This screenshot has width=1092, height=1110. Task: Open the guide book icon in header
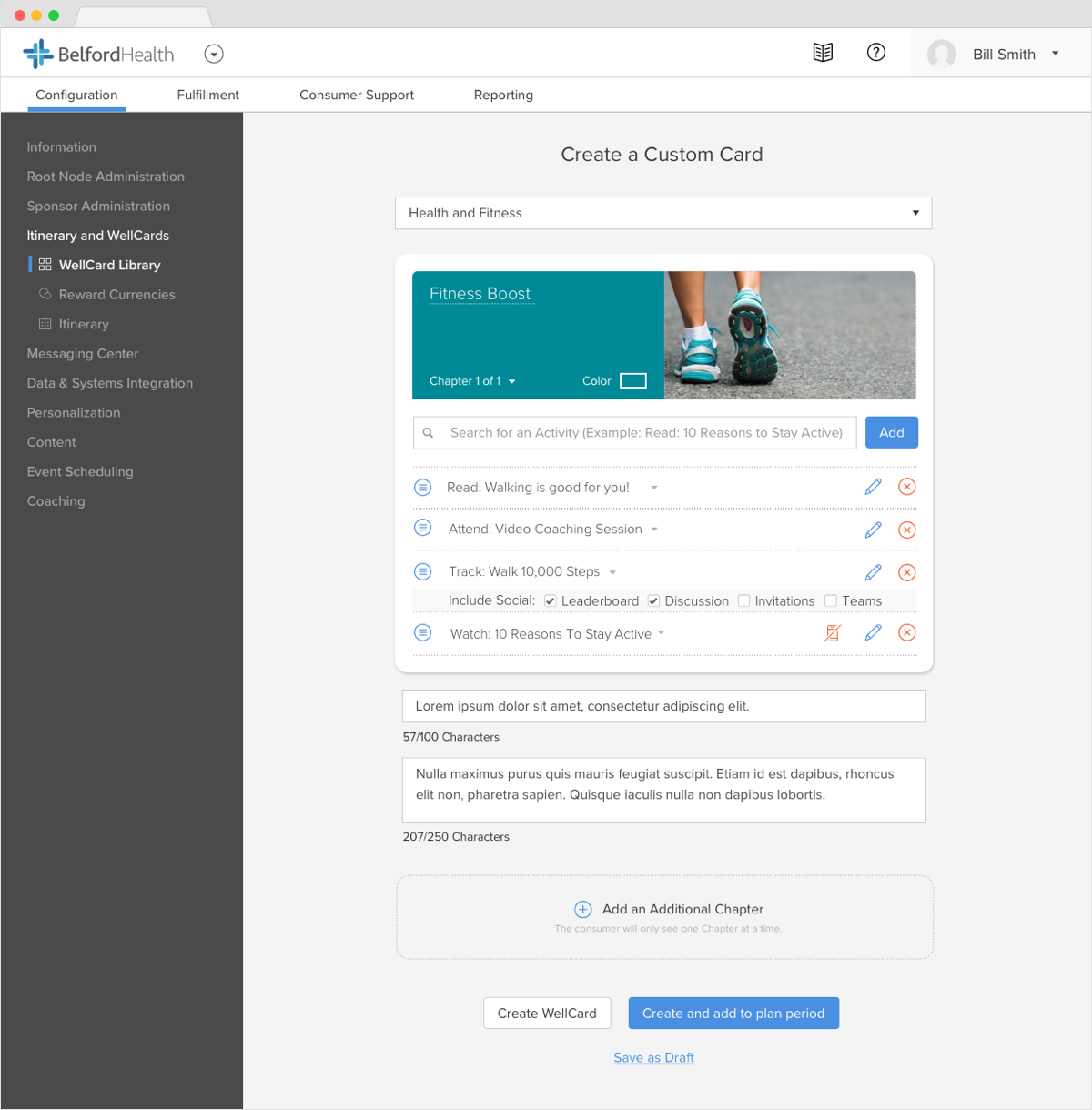point(823,53)
